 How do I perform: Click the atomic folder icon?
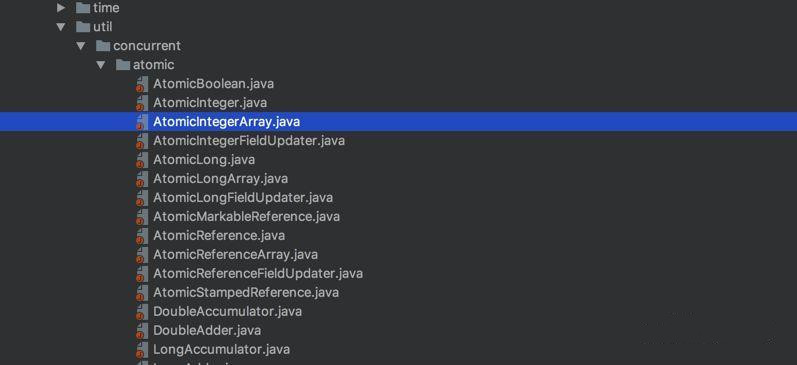pyautogui.click(x=122, y=65)
